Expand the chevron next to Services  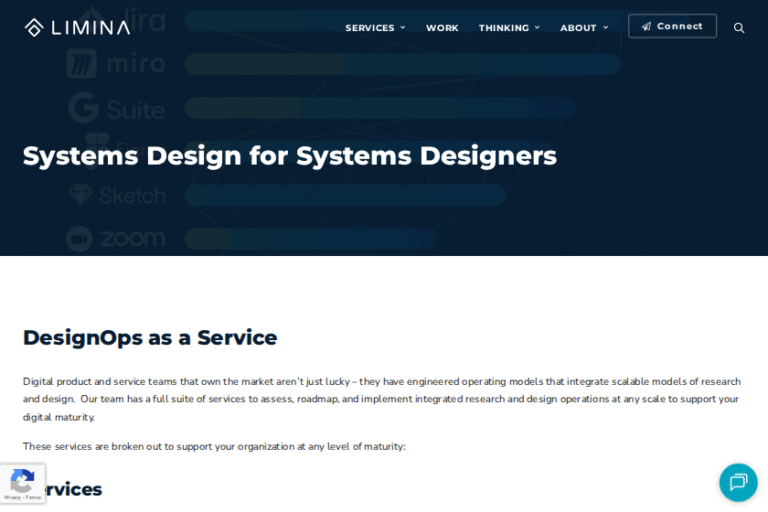tap(403, 28)
